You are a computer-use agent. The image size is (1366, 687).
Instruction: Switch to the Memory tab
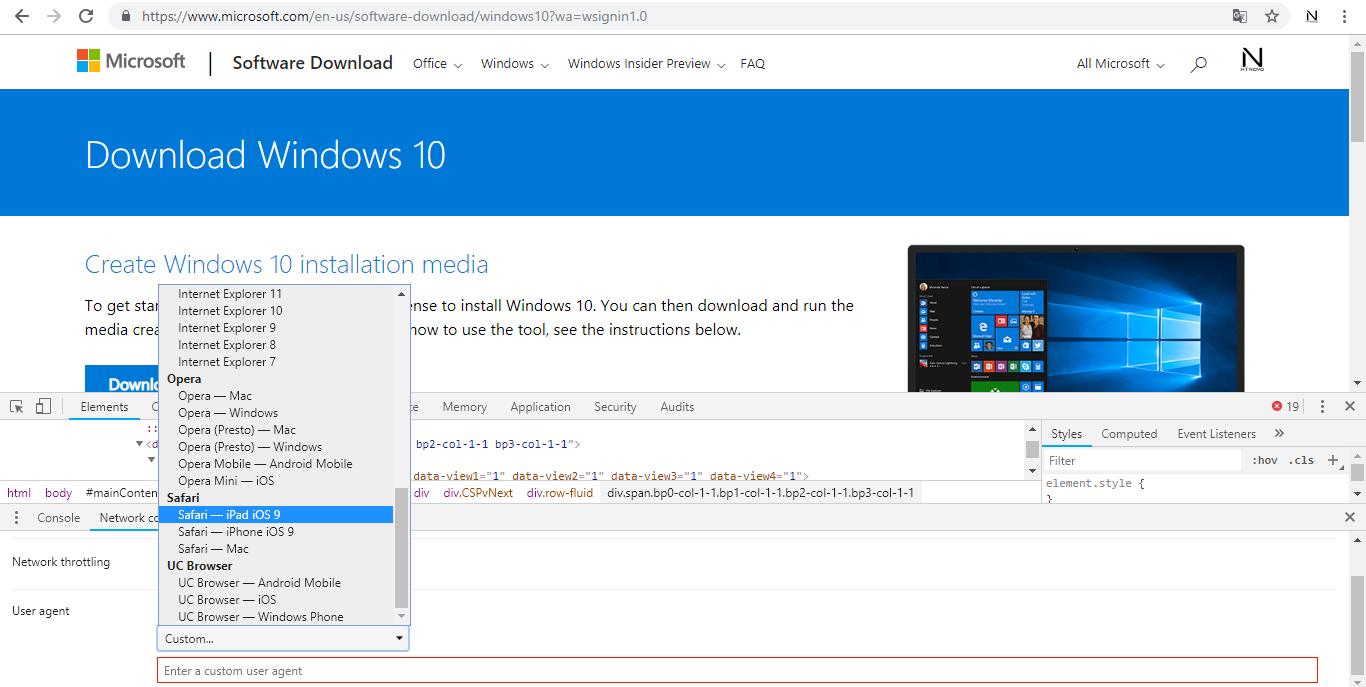(x=464, y=406)
